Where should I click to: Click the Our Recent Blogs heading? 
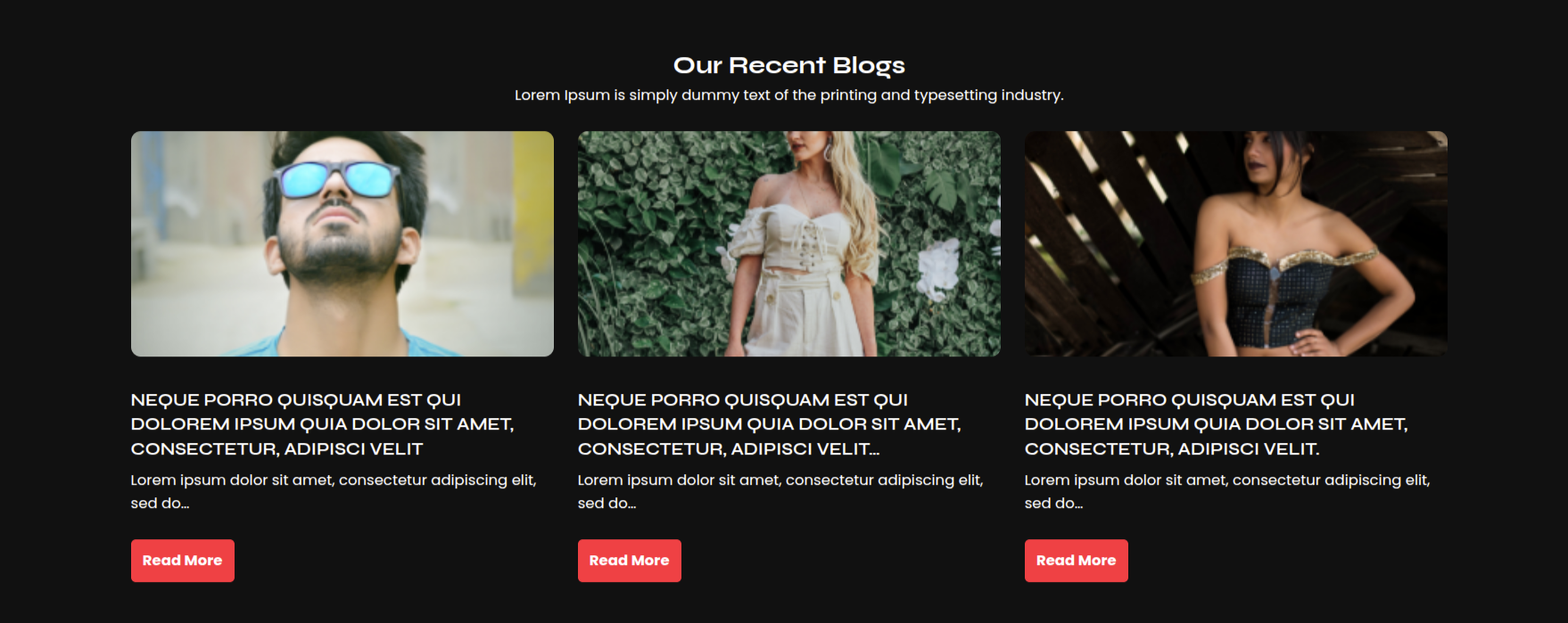[789, 65]
